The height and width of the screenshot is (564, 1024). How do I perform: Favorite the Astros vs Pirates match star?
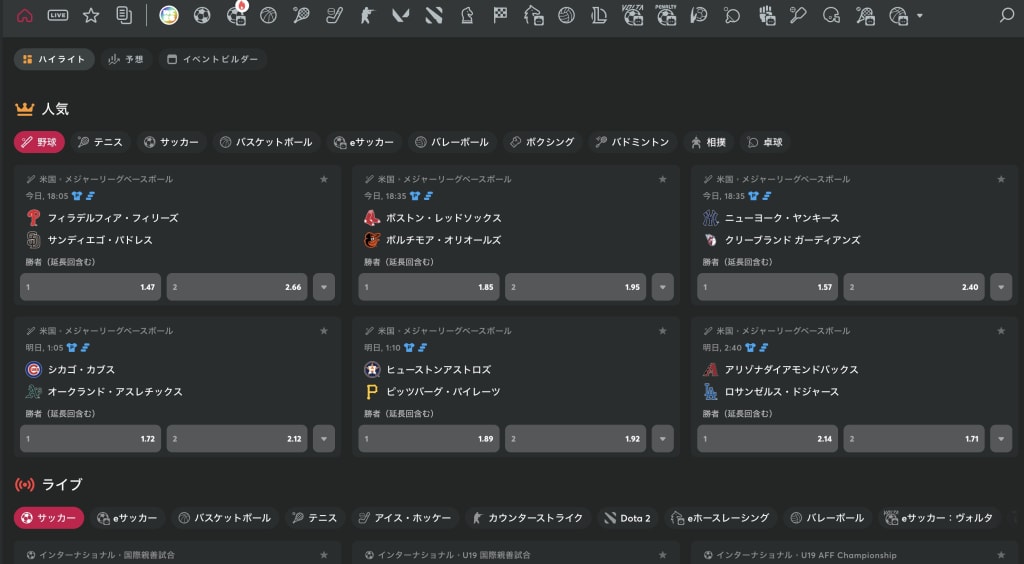coord(662,331)
